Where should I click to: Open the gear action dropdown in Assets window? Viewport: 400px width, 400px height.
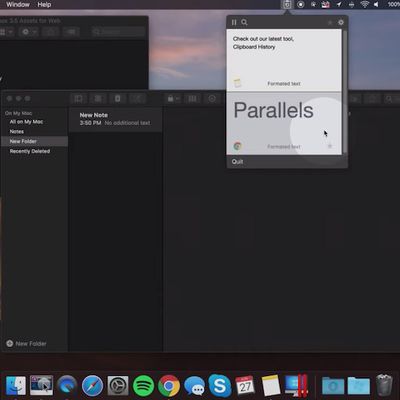(x=29, y=32)
